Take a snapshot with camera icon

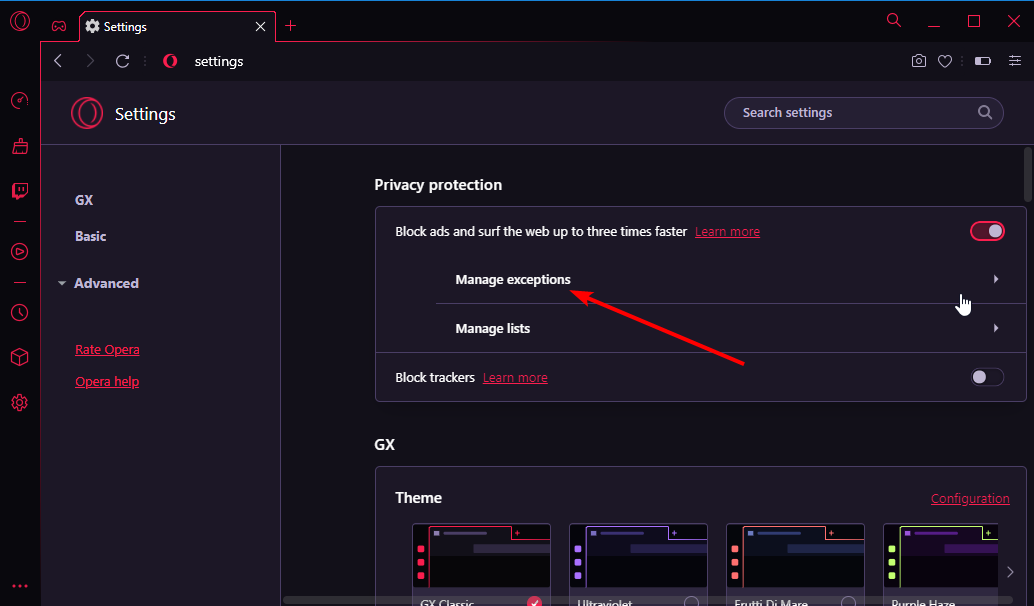[919, 61]
